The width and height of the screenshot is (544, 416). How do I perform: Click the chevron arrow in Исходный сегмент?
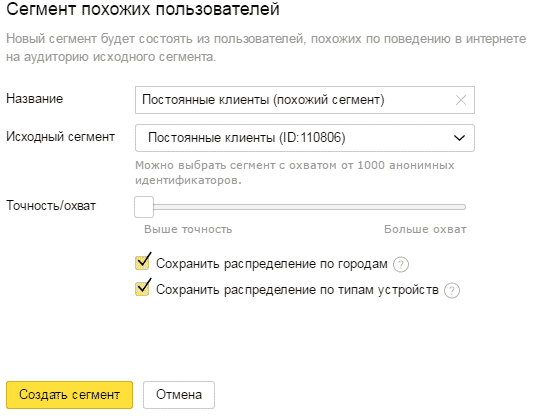click(x=459, y=138)
